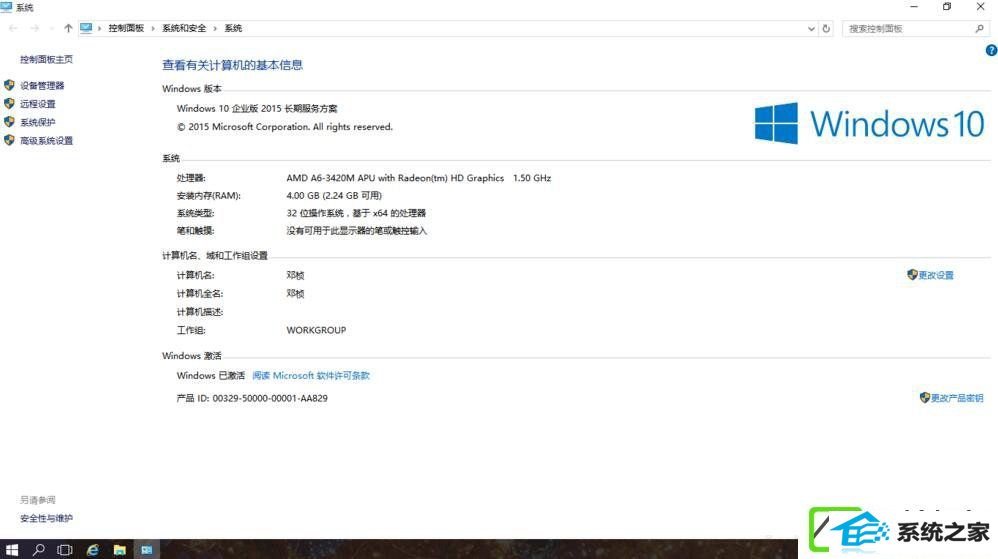Click the forward navigation arrow
Screen dimensions: 998x559
tap(34, 28)
